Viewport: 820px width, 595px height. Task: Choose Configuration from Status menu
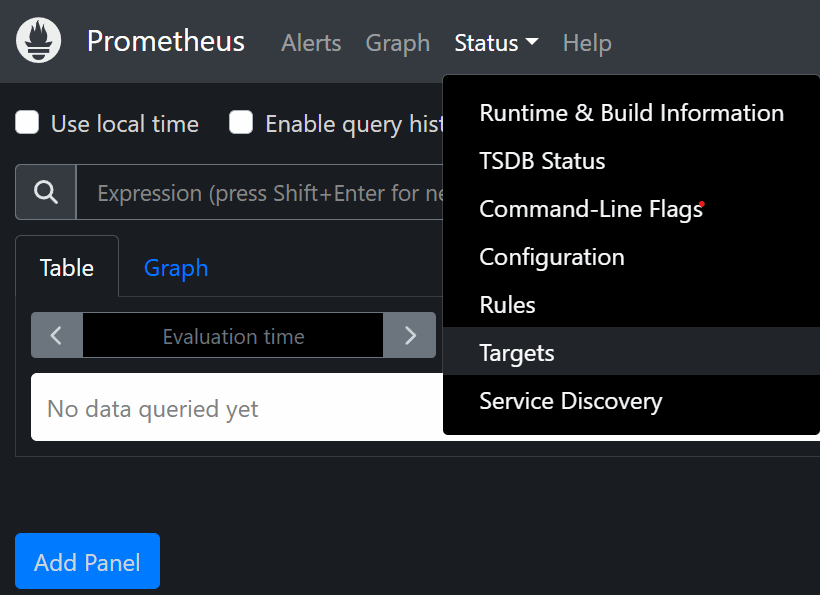pos(552,257)
